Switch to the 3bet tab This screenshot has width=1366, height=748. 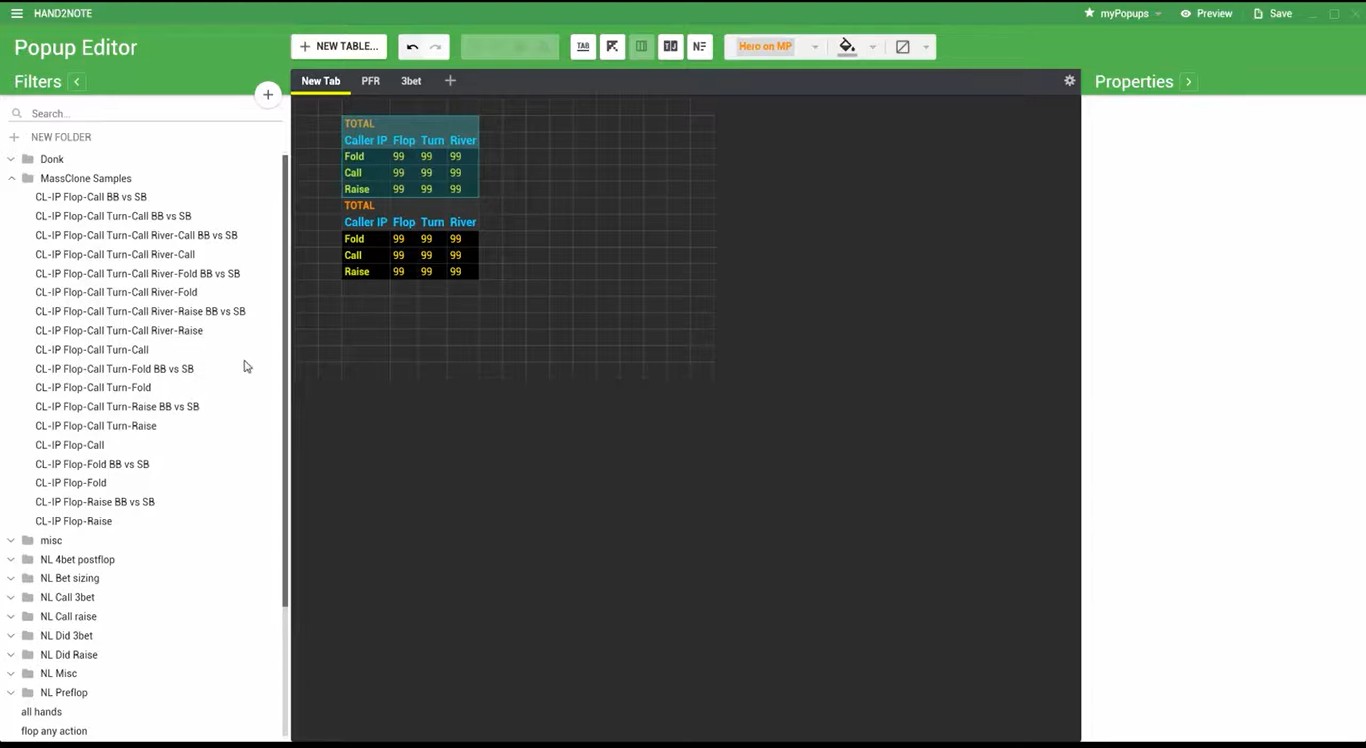click(411, 81)
